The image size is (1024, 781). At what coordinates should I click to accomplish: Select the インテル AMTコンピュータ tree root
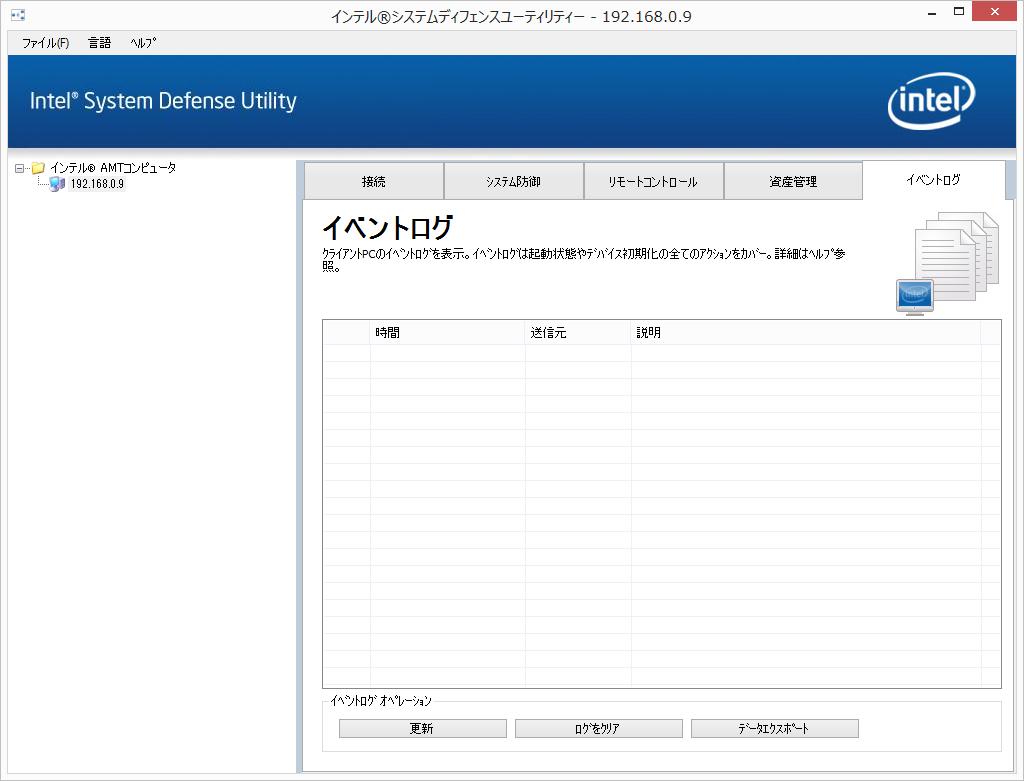click(x=113, y=168)
